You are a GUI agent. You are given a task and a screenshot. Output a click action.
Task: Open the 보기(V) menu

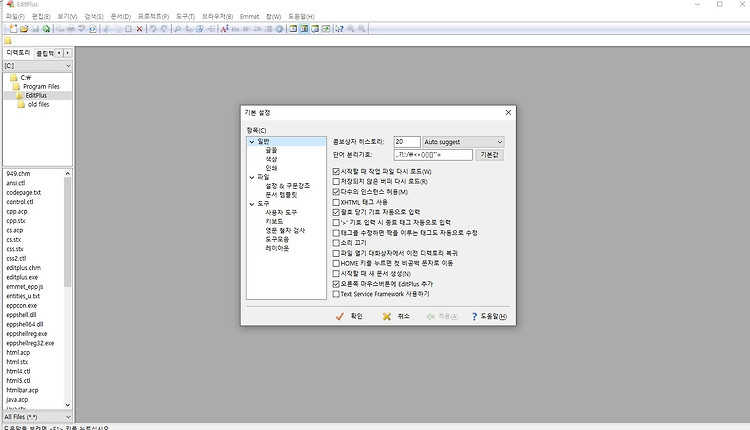(67, 16)
